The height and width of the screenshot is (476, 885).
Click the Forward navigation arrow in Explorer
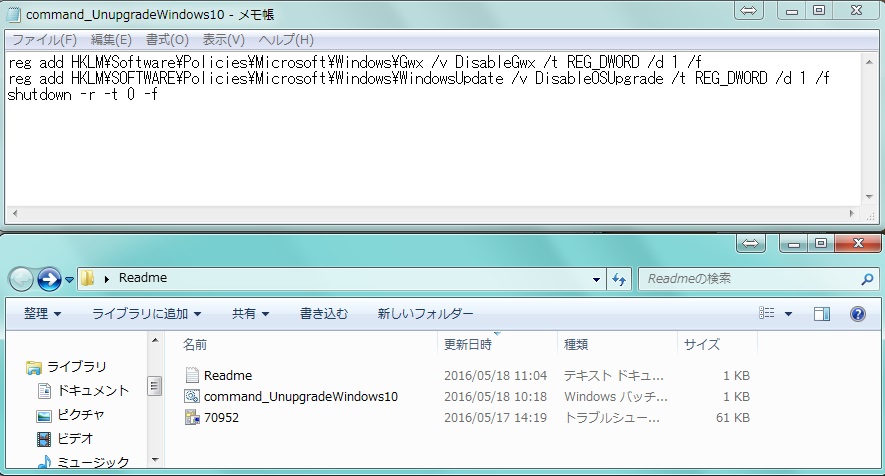pyautogui.click(x=48, y=278)
